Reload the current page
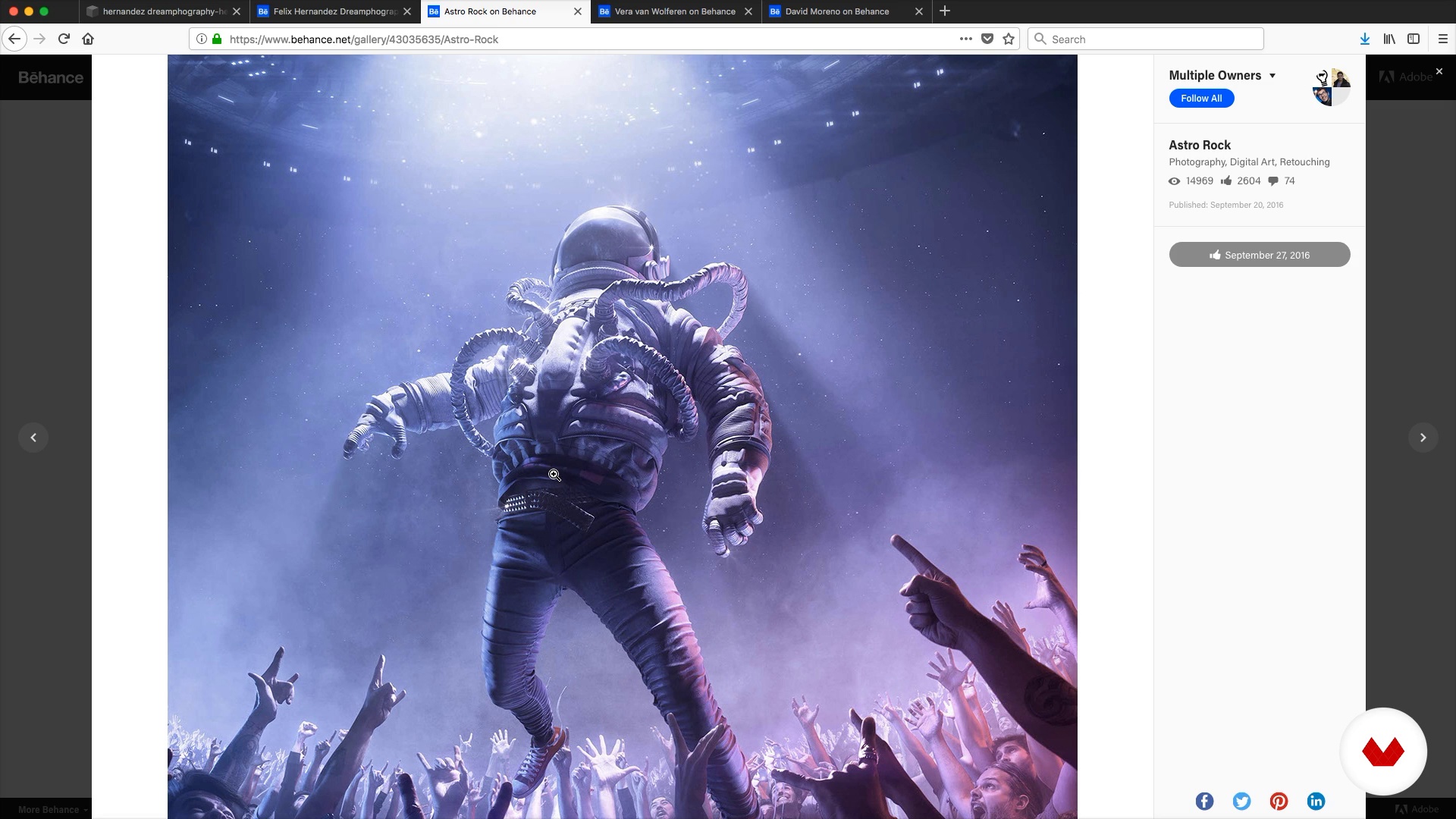 click(x=64, y=39)
